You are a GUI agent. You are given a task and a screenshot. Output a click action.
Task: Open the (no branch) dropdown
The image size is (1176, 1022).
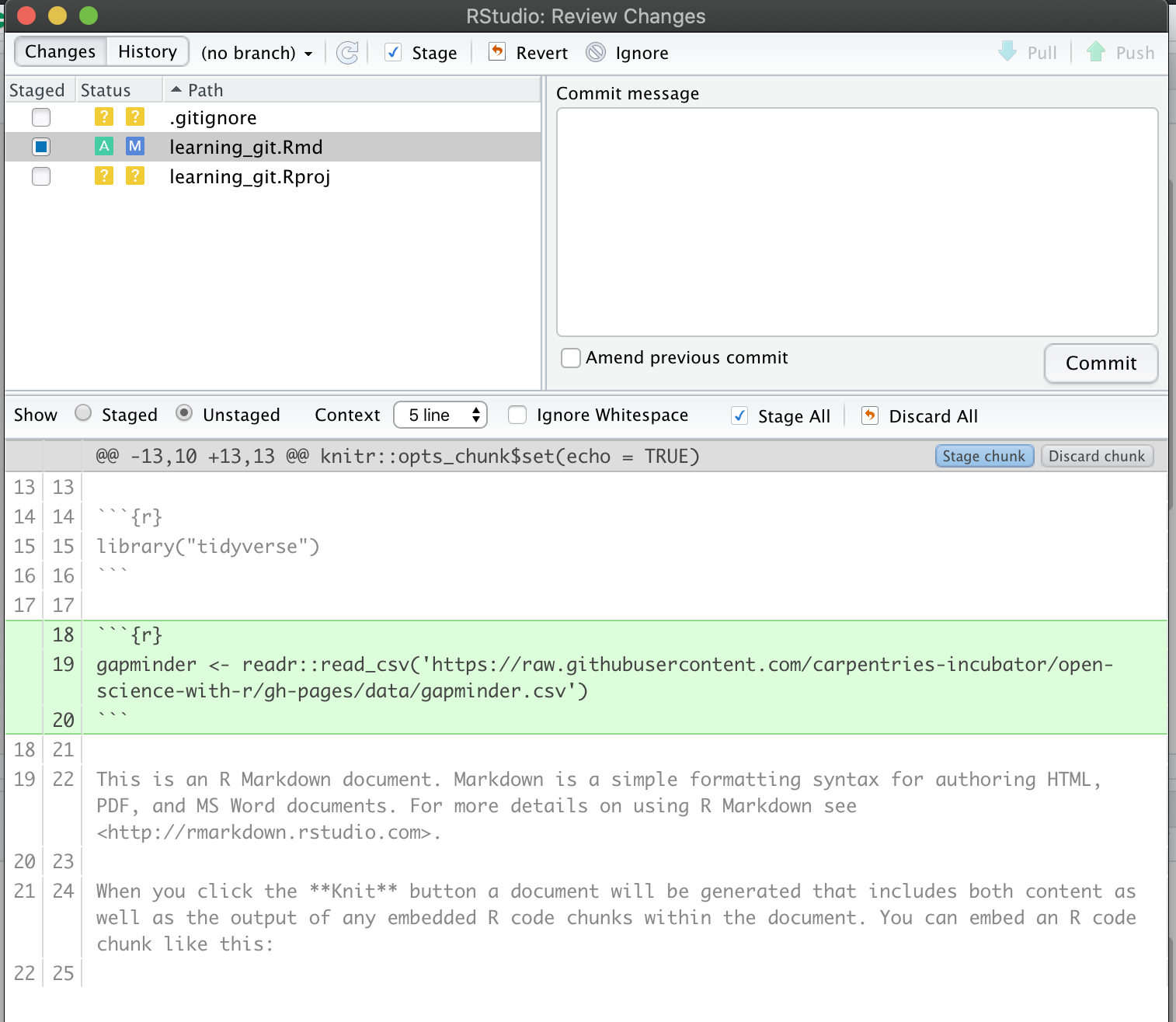point(256,53)
